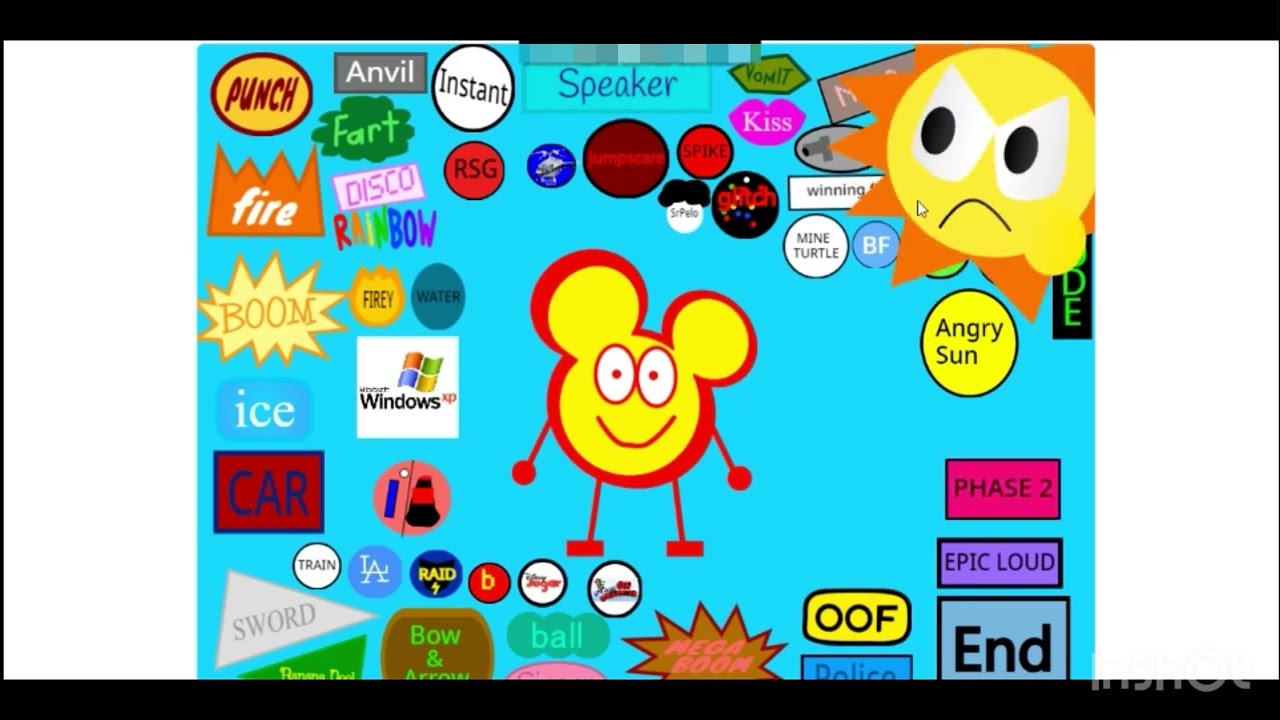Click the red RSG circle
The width and height of the screenshot is (1280, 720).
(474, 169)
